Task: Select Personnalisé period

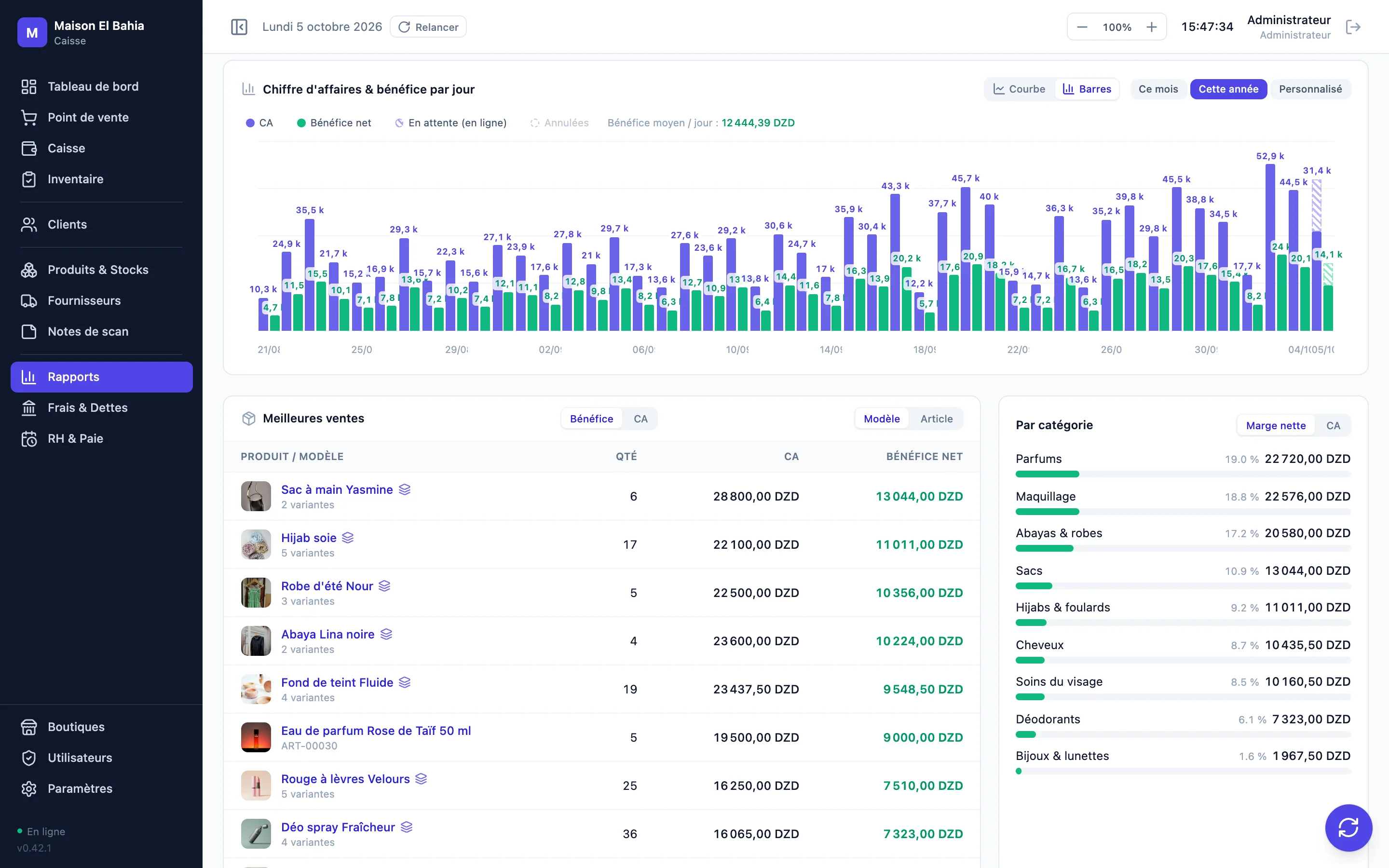Action: point(1310,90)
